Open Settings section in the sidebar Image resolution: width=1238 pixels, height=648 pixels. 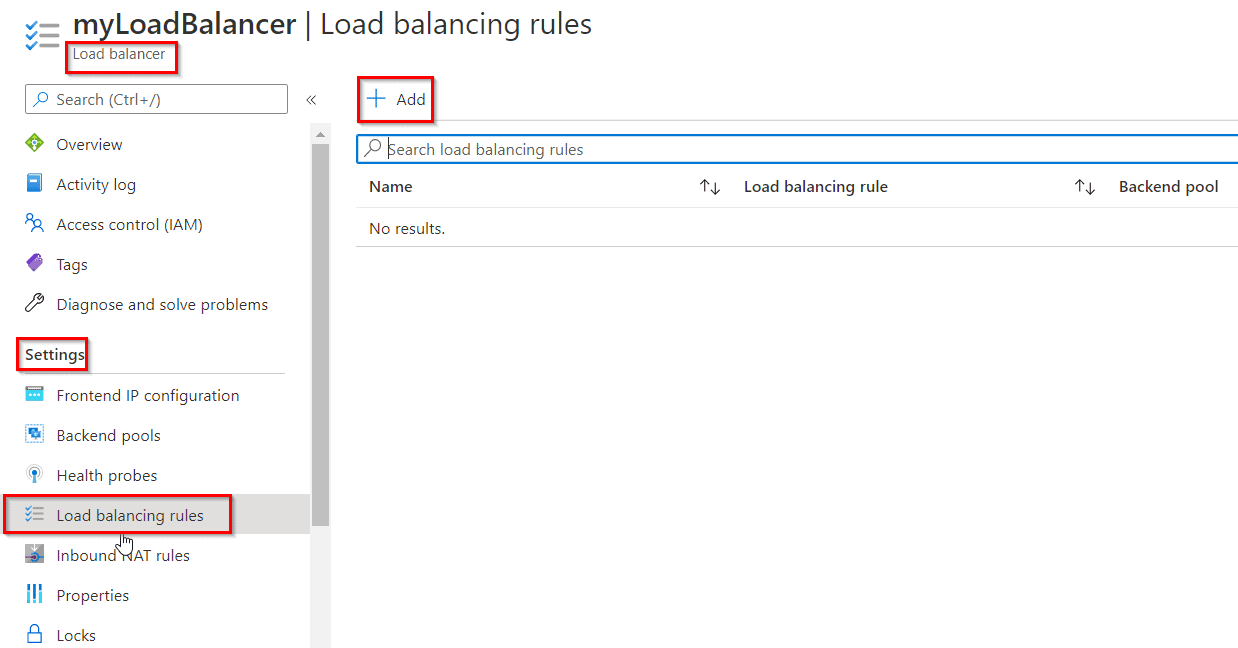pyautogui.click(x=51, y=354)
